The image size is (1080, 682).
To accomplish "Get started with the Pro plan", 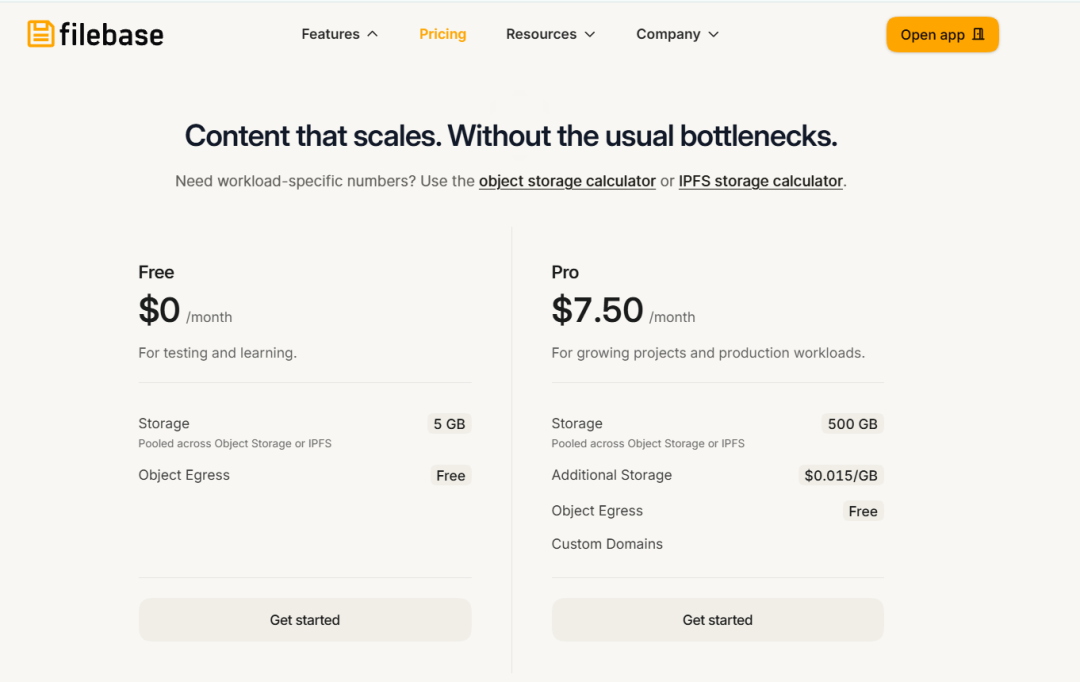I will (717, 620).
